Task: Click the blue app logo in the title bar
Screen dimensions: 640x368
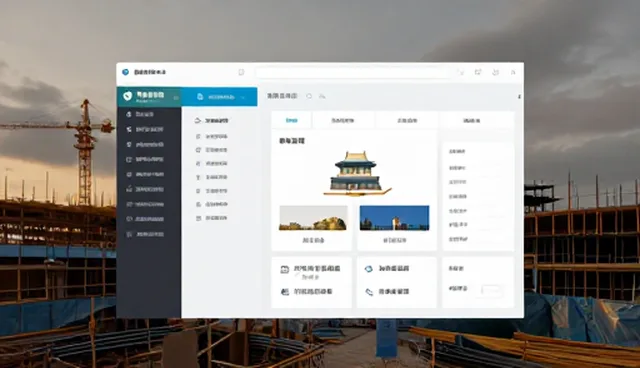Action: coord(125,72)
